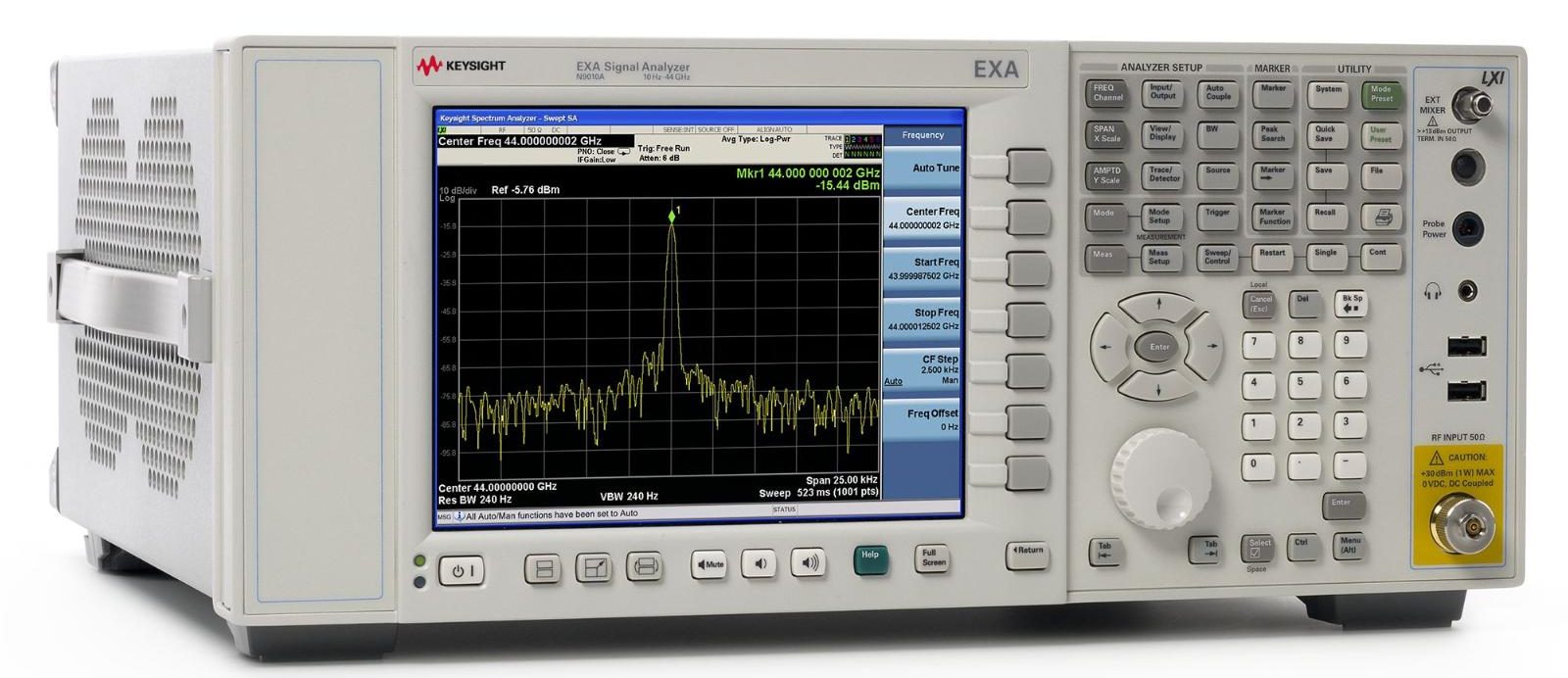Select Stop Freq menu entry
The height and width of the screenshot is (678, 1568).
(x=922, y=319)
